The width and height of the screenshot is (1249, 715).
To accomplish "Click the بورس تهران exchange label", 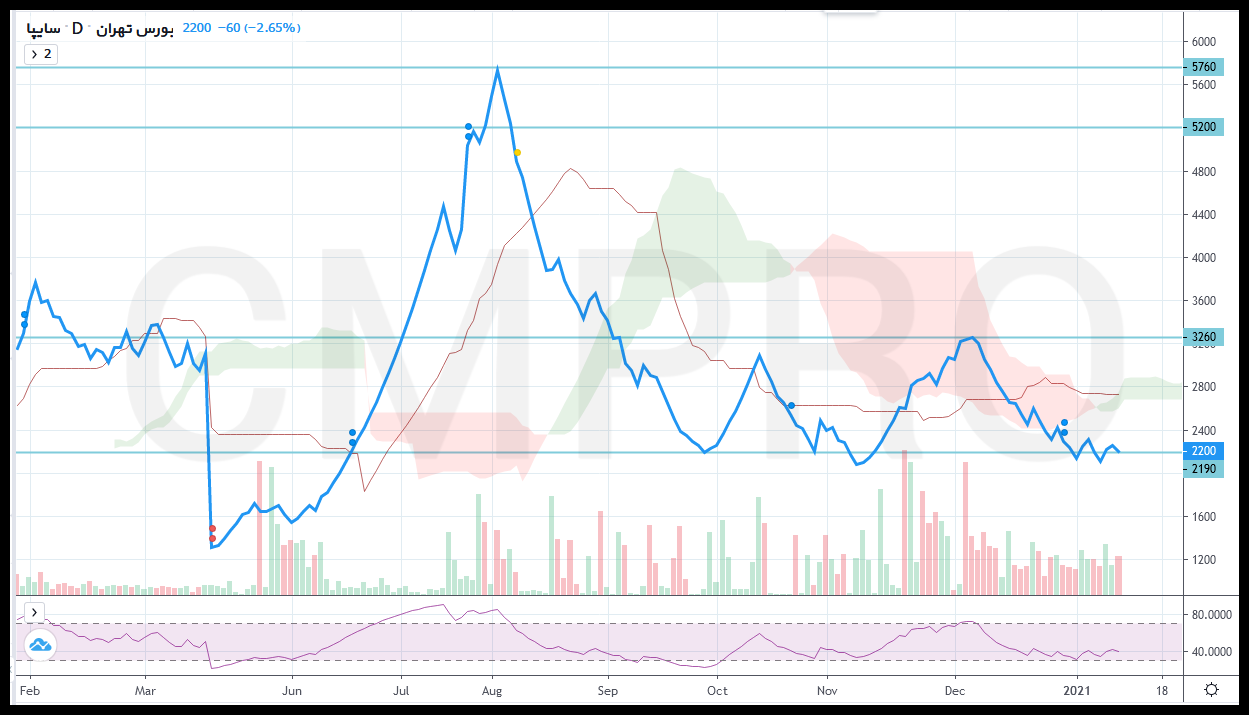I will (x=137, y=28).
